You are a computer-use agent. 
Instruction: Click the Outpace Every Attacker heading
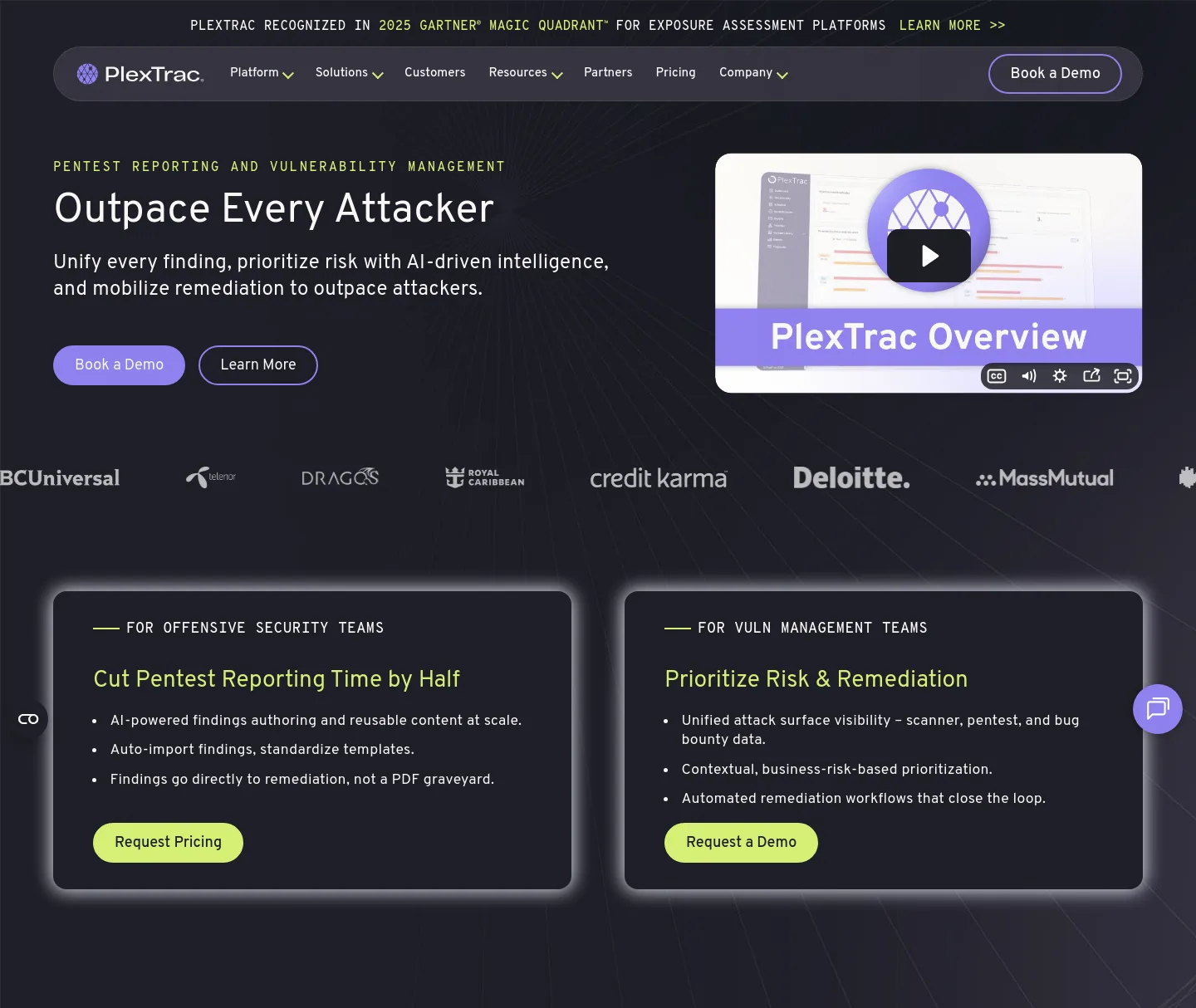[x=274, y=208]
